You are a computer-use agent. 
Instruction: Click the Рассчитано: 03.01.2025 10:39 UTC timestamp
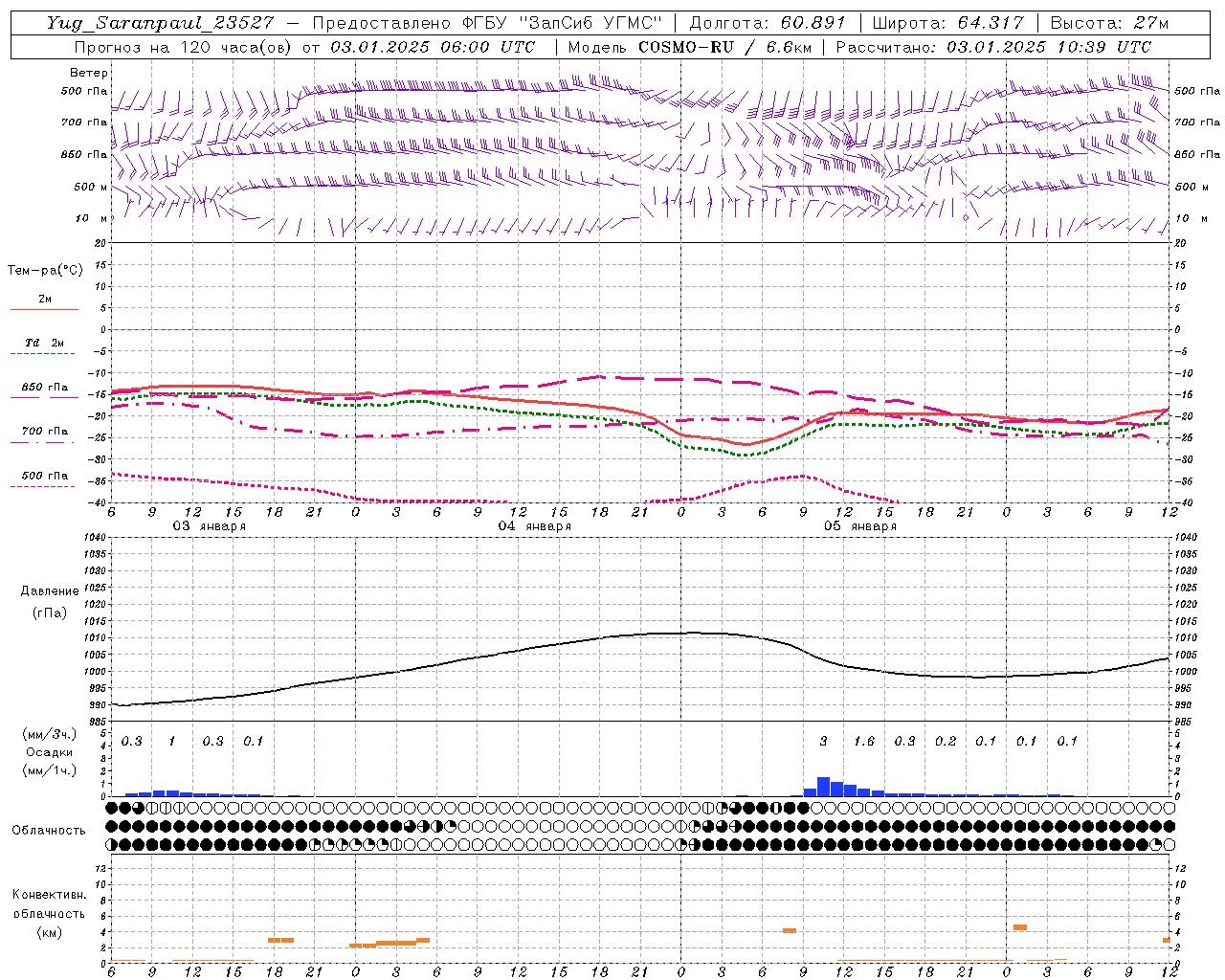[x=993, y=47]
